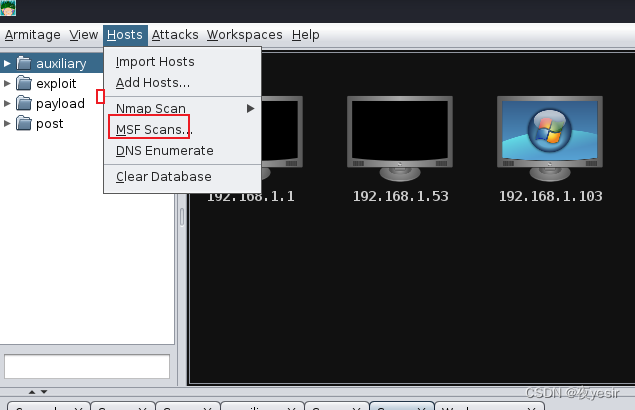Select the Windows host 192.168.1.103 icon
The height and width of the screenshot is (410, 635).
coord(550,138)
